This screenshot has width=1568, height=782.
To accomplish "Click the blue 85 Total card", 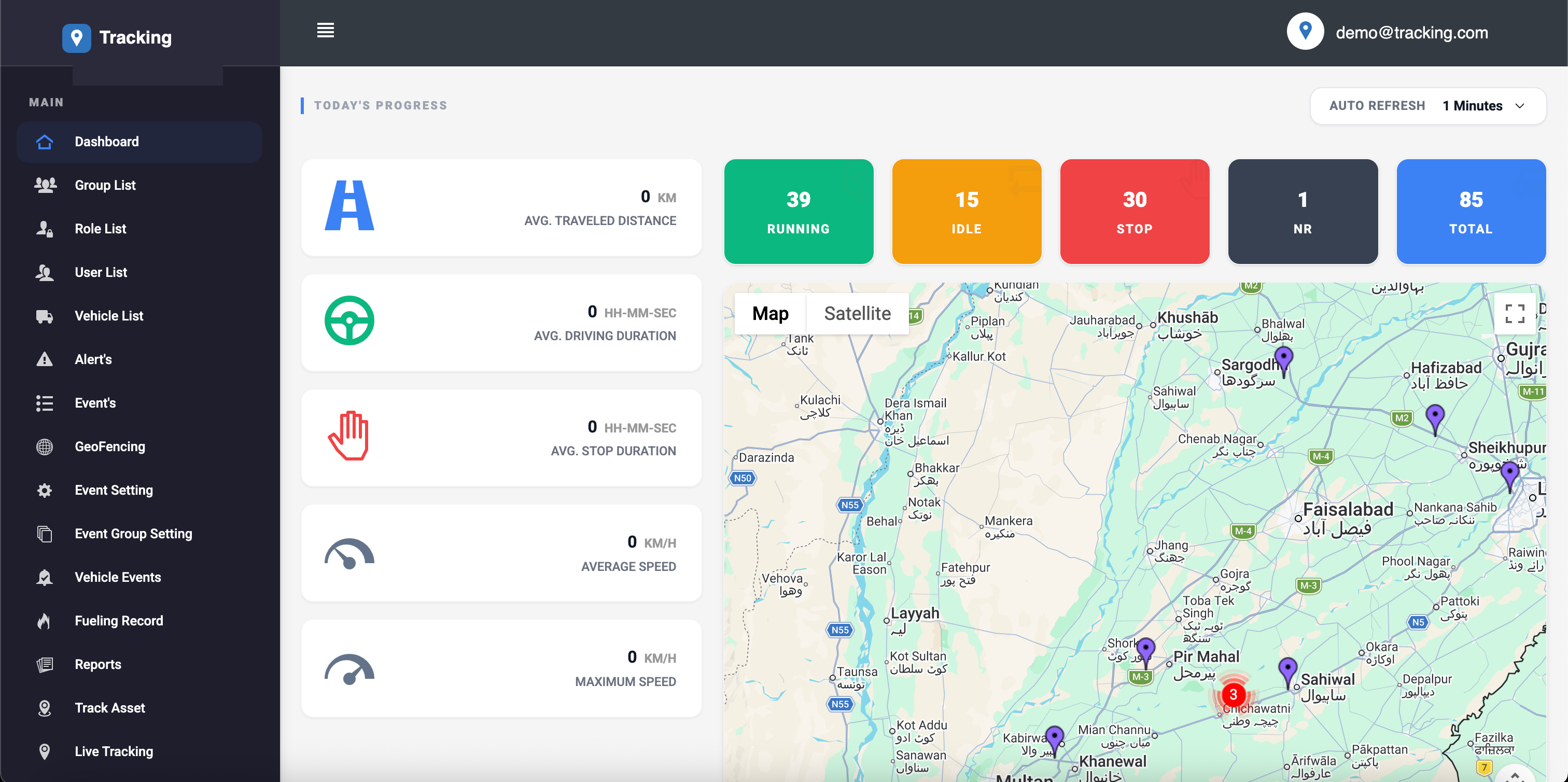I will 1471,212.
